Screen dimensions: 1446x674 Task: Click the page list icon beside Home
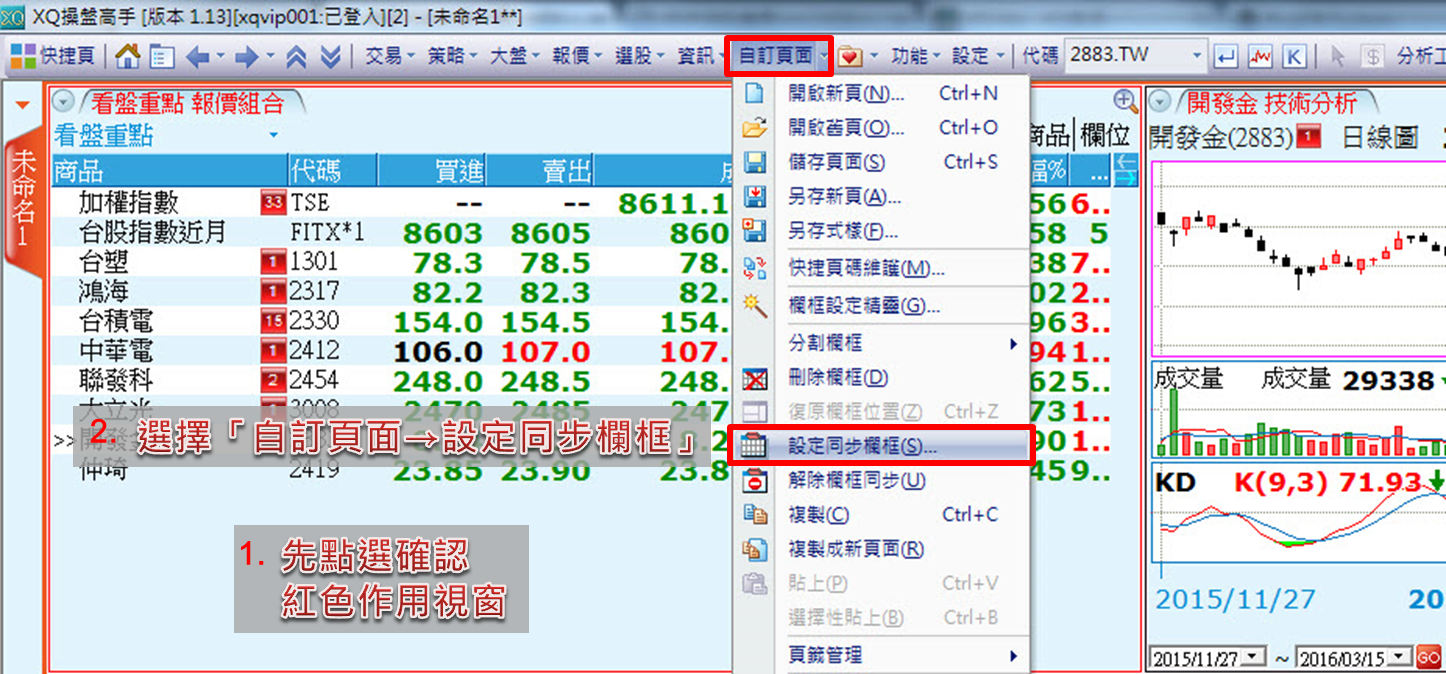pos(162,56)
